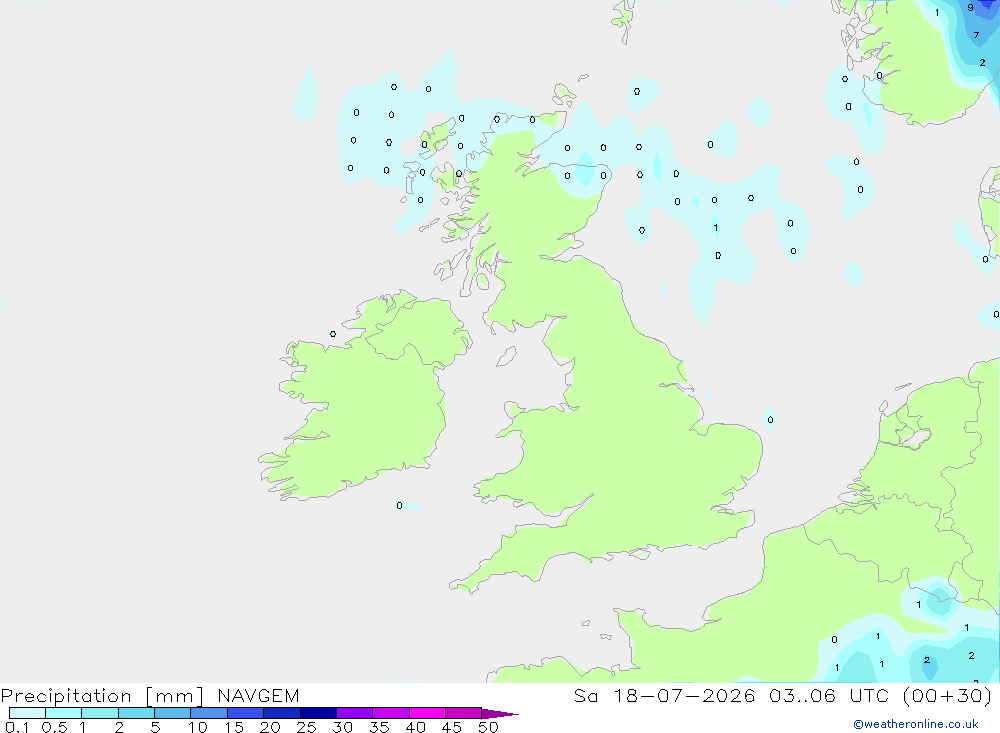This screenshot has height=733, width=1000.
Task: Select the 1–2 mm legend swatch
Action: tap(99, 713)
